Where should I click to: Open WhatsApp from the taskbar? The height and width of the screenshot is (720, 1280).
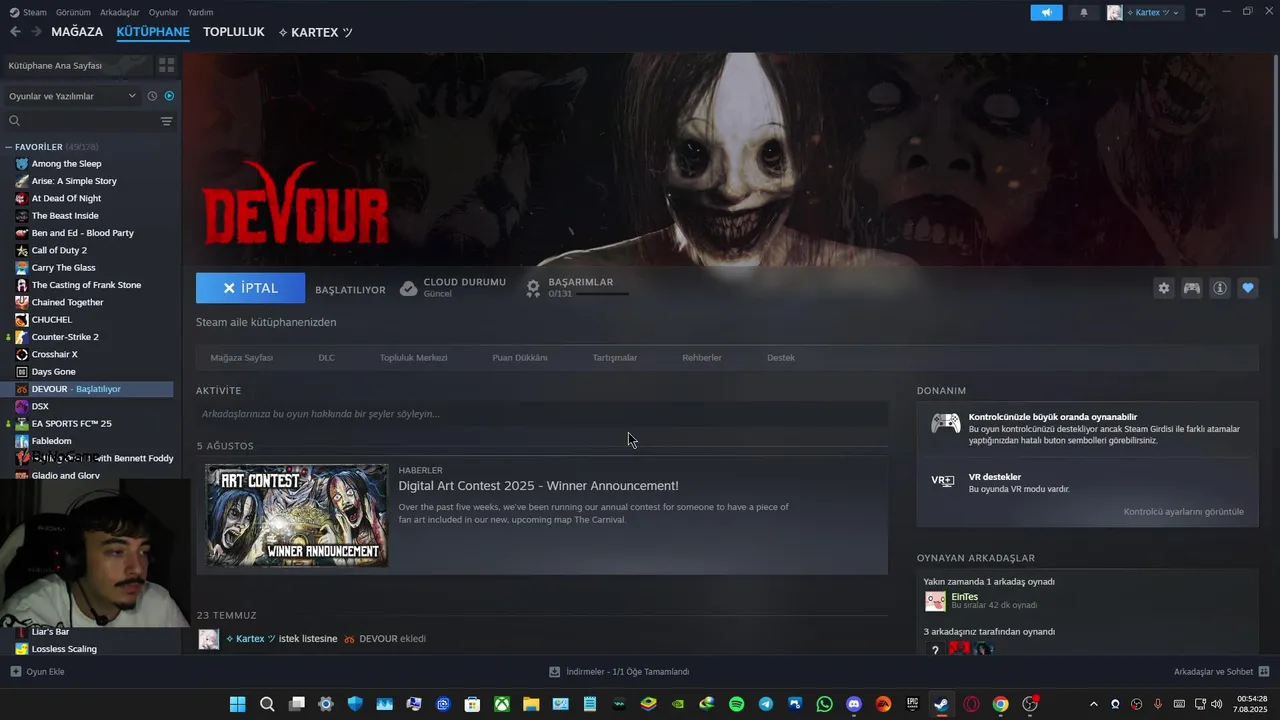pos(824,704)
